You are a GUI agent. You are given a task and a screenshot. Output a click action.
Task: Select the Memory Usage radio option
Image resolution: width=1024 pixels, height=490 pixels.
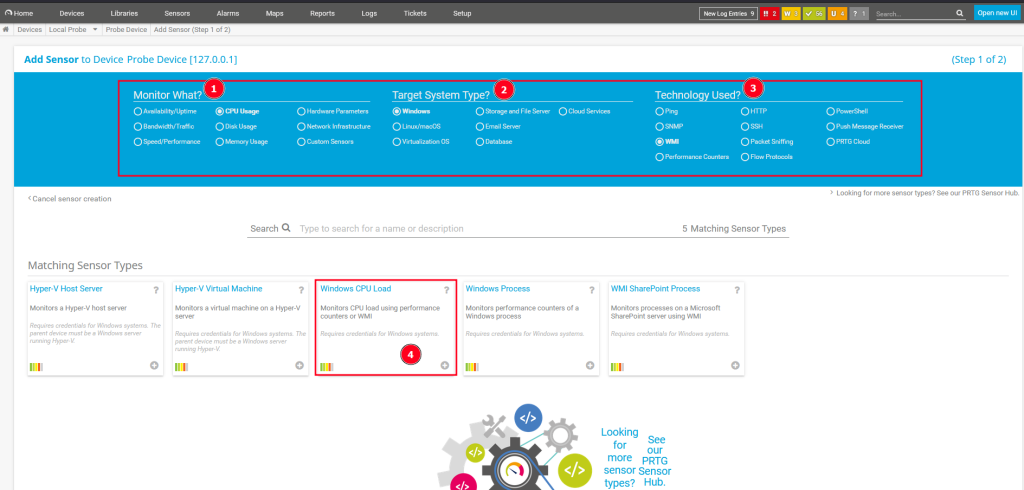click(x=220, y=142)
